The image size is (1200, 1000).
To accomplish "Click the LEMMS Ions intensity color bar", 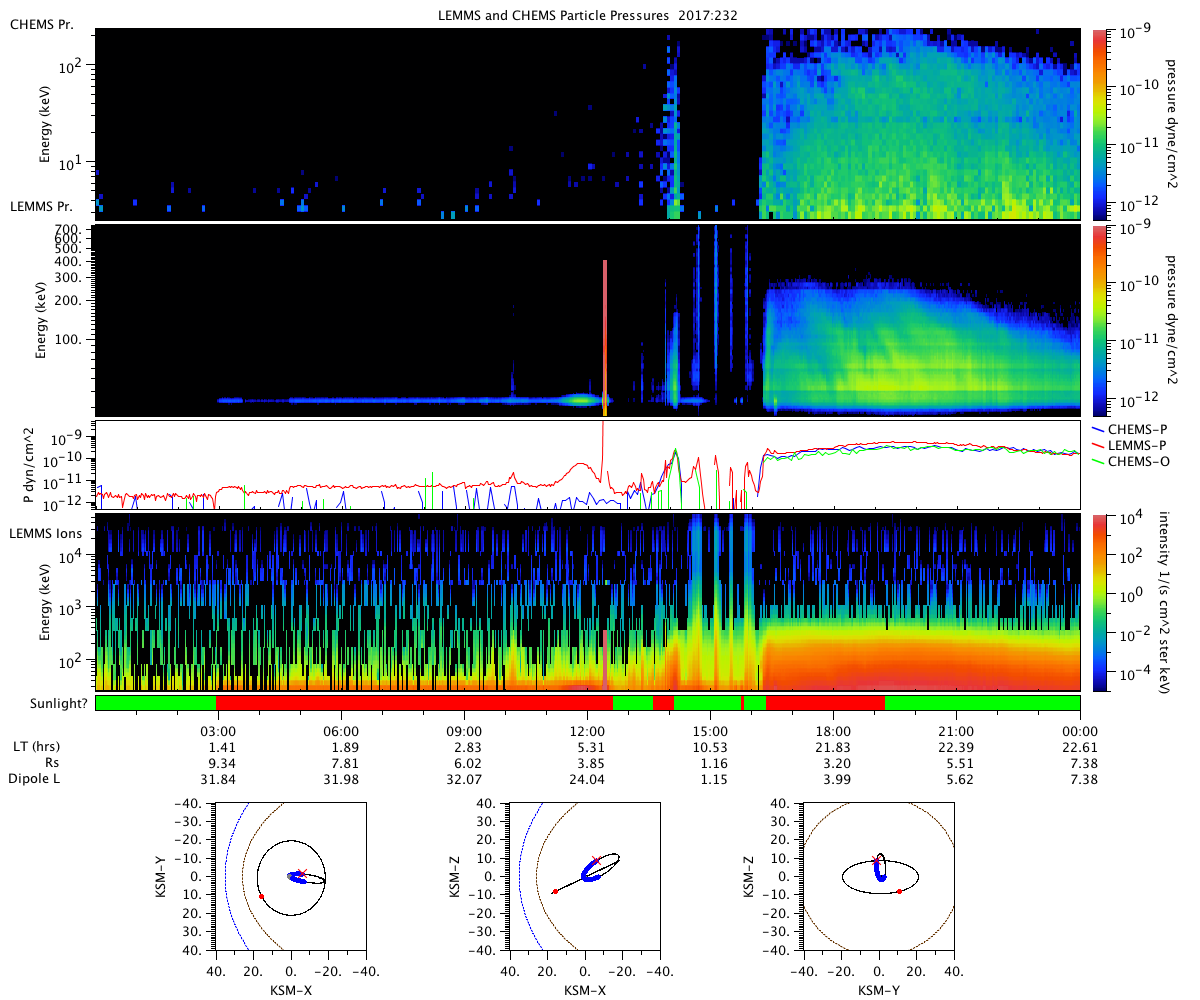I will click(1099, 603).
